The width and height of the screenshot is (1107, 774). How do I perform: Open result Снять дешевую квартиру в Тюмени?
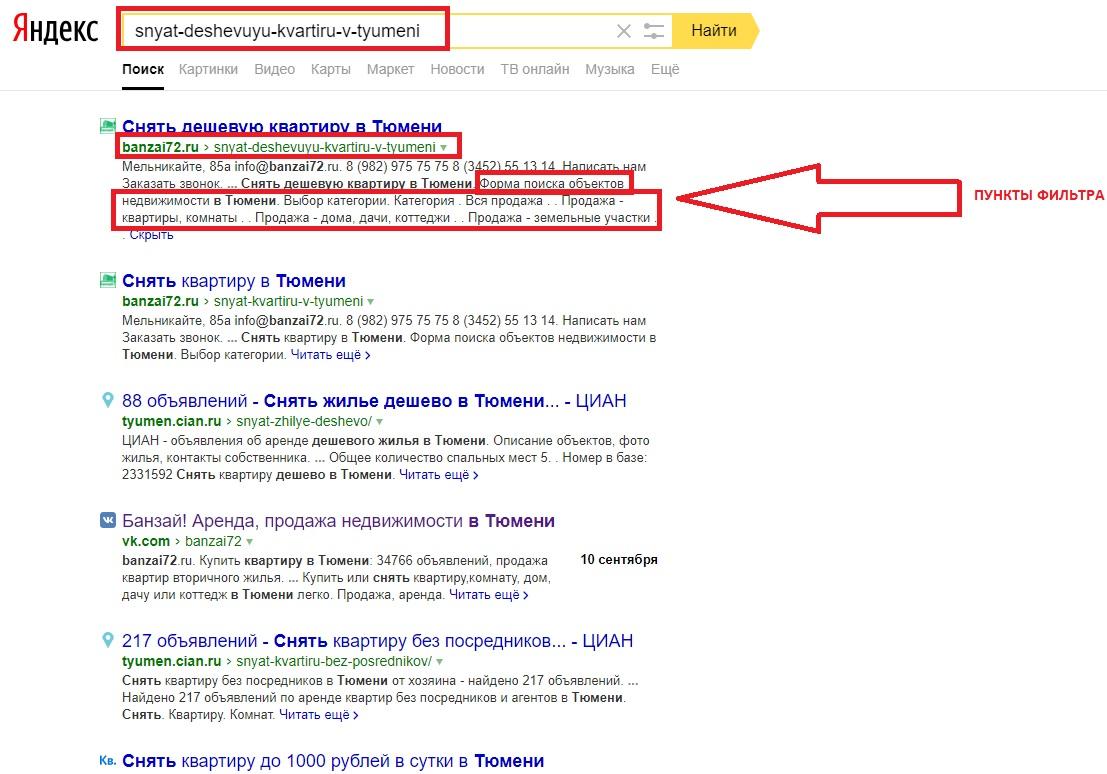tap(282, 126)
